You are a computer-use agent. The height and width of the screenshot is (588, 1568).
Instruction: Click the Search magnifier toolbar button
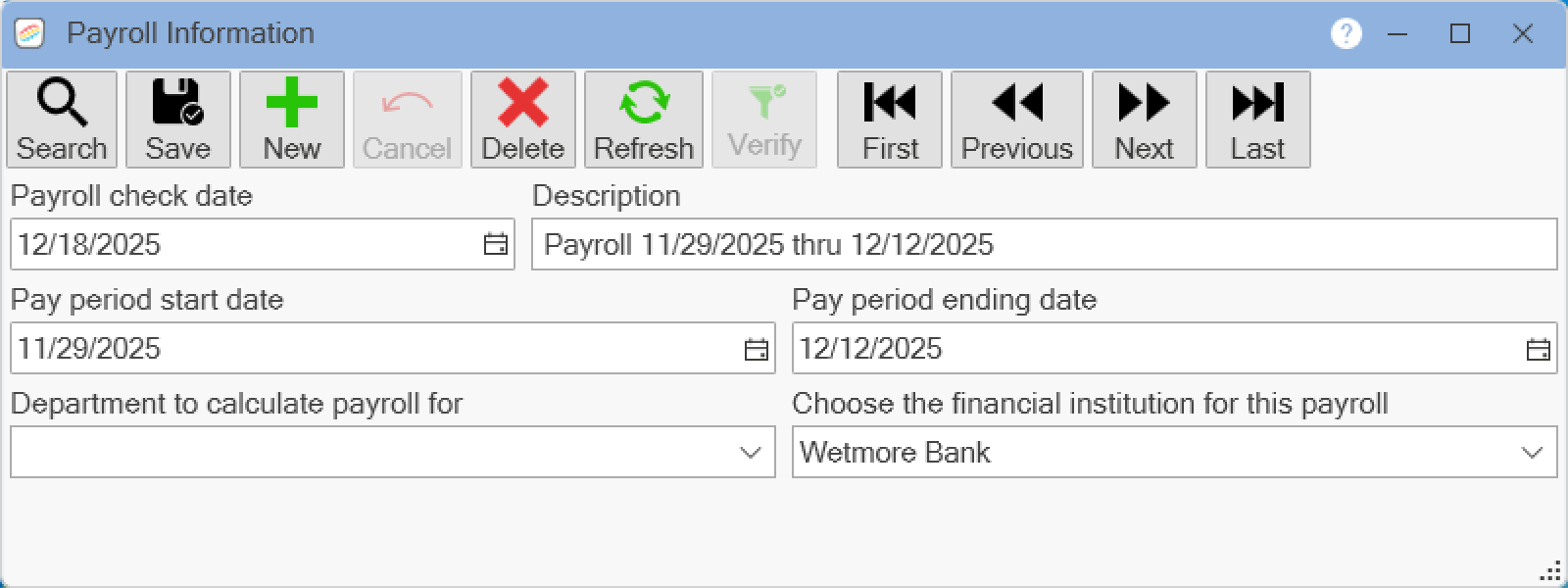(62, 120)
